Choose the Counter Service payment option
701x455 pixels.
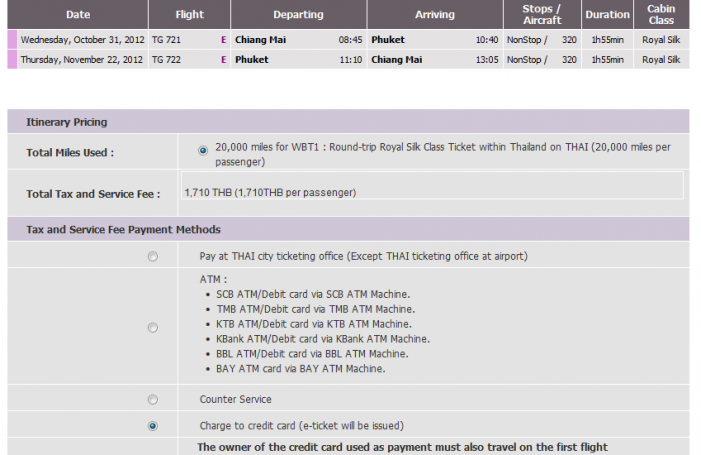(152, 399)
